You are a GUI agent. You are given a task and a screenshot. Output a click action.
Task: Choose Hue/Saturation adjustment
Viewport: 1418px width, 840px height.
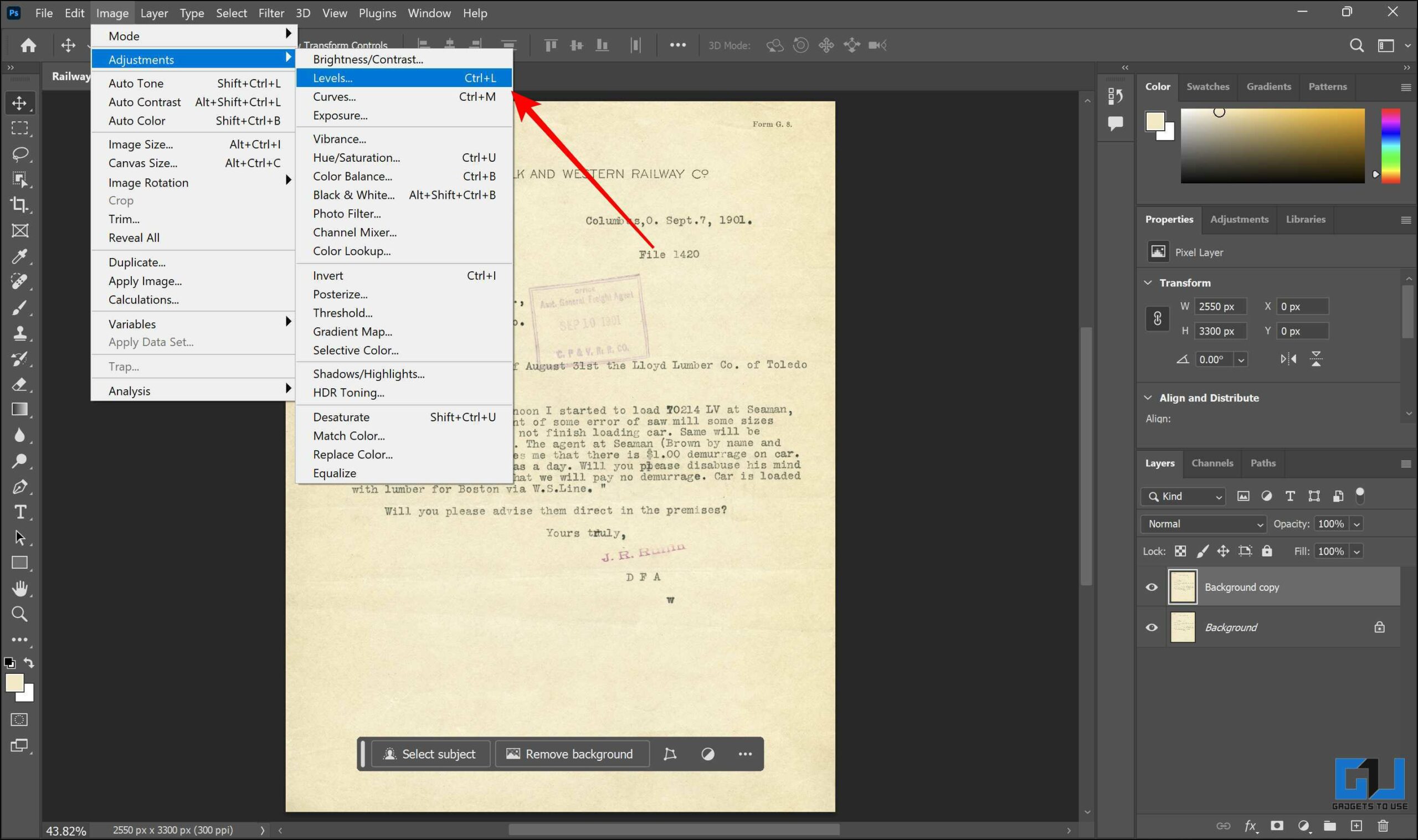pos(404,157)
